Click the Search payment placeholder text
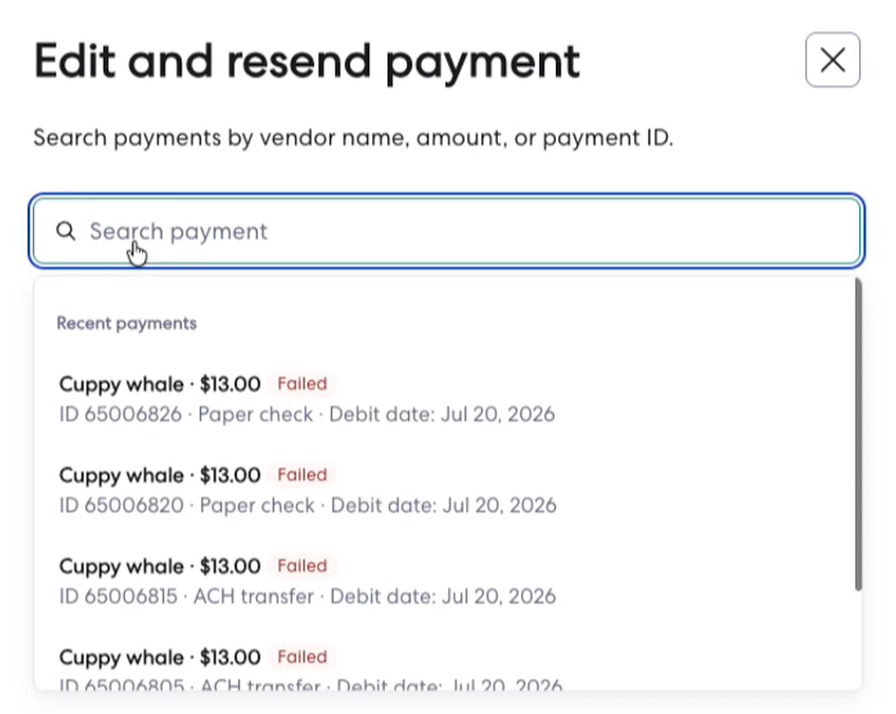 [x=178, y=231]
